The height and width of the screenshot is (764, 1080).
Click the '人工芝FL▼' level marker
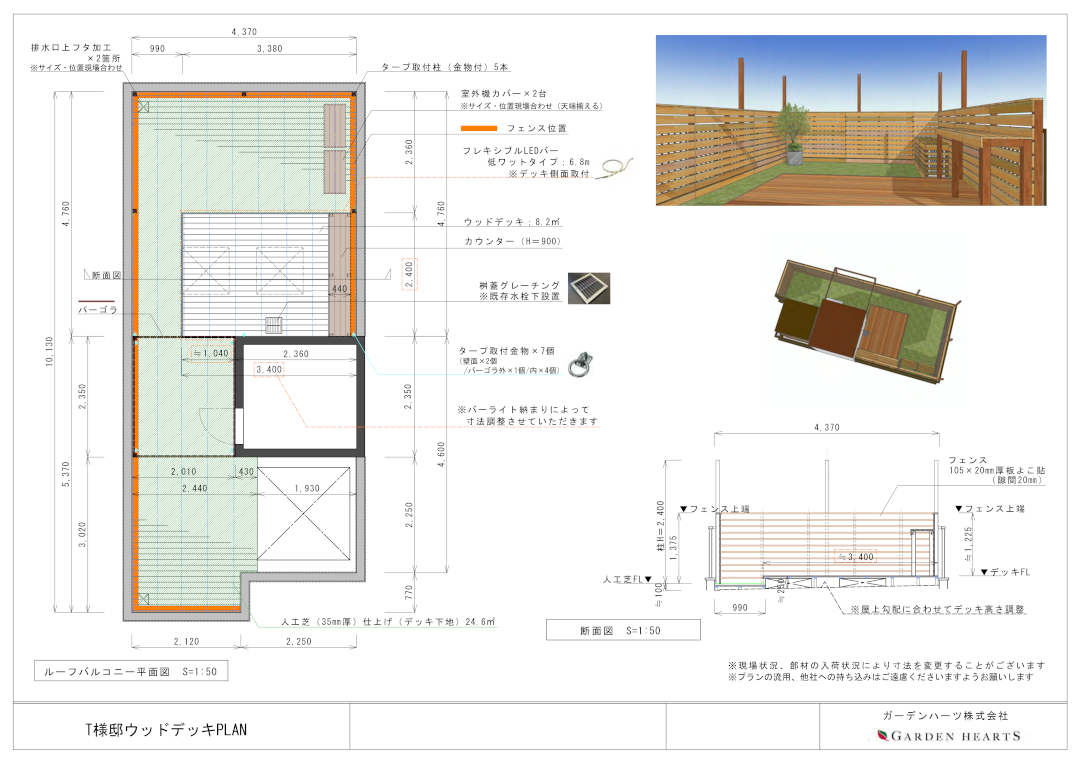[627, 579]
